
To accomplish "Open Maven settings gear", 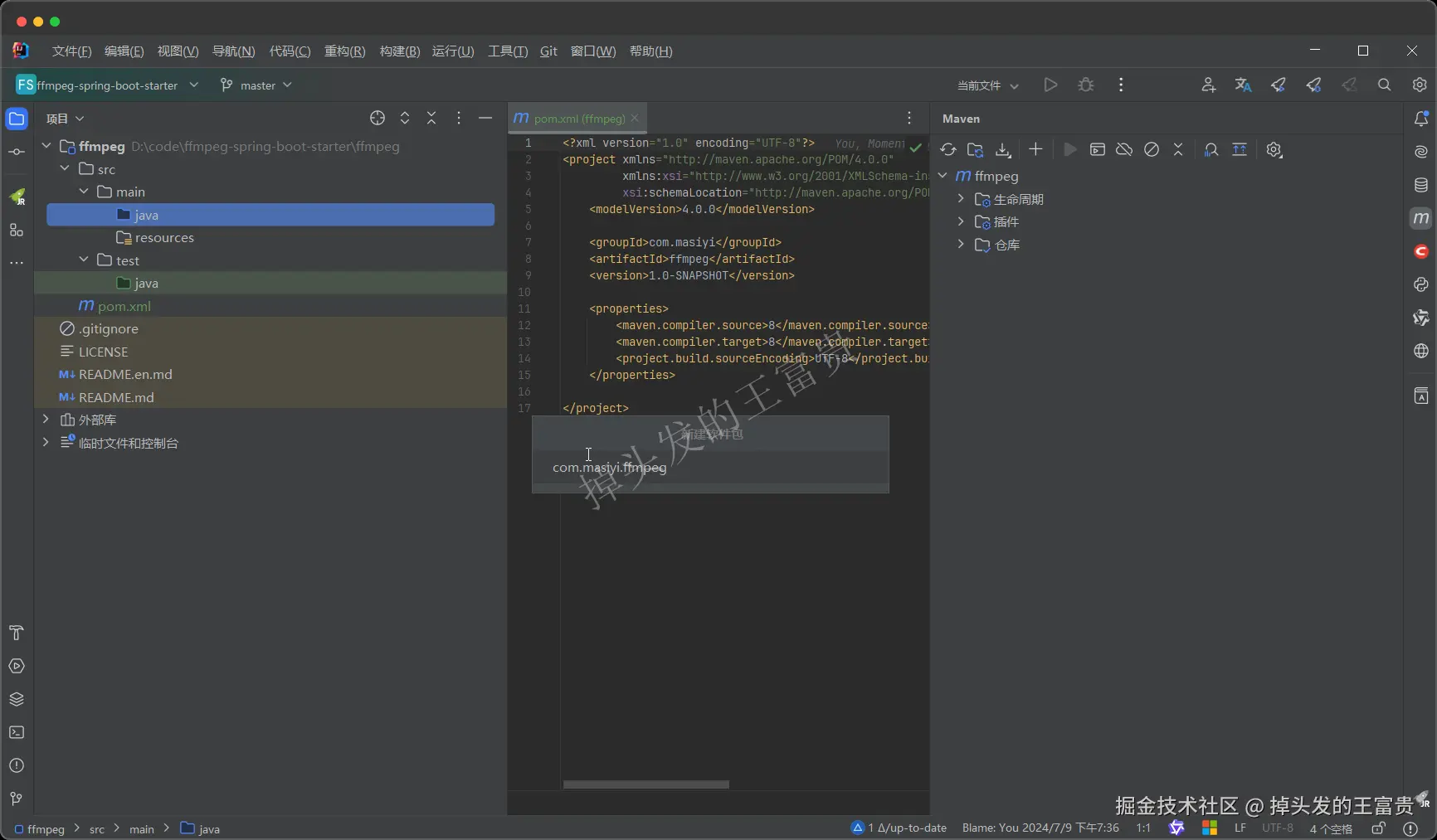I will pos(1274,149).
